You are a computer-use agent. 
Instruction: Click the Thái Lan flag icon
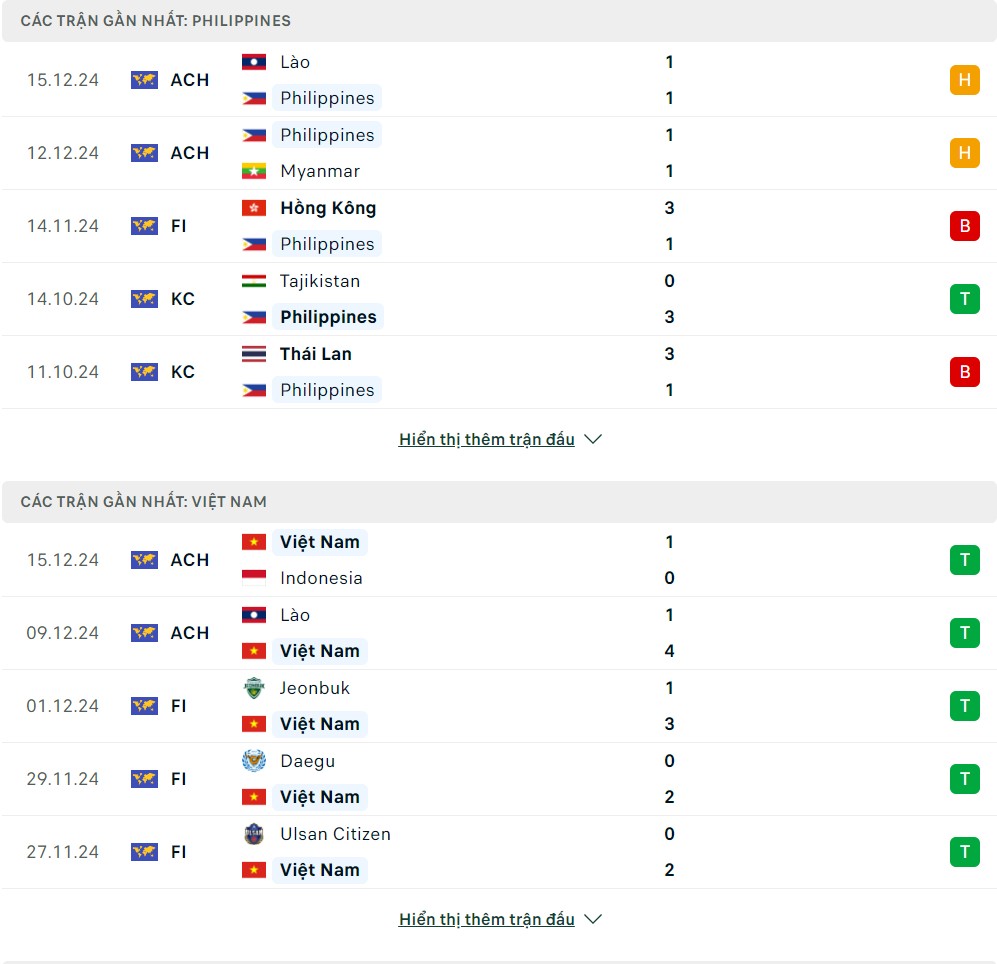[254, 354]
